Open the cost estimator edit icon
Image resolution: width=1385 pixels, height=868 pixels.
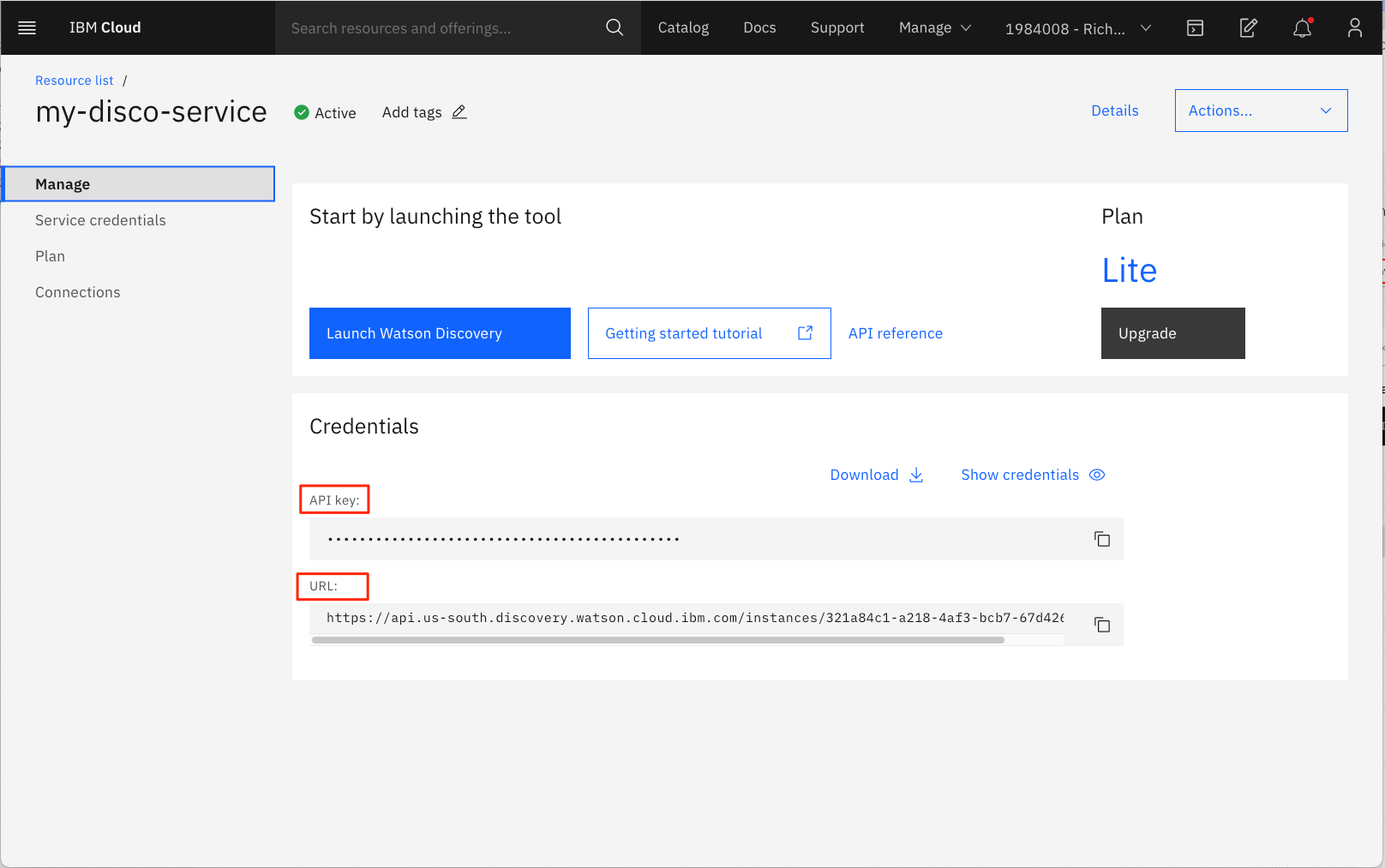1249,27
